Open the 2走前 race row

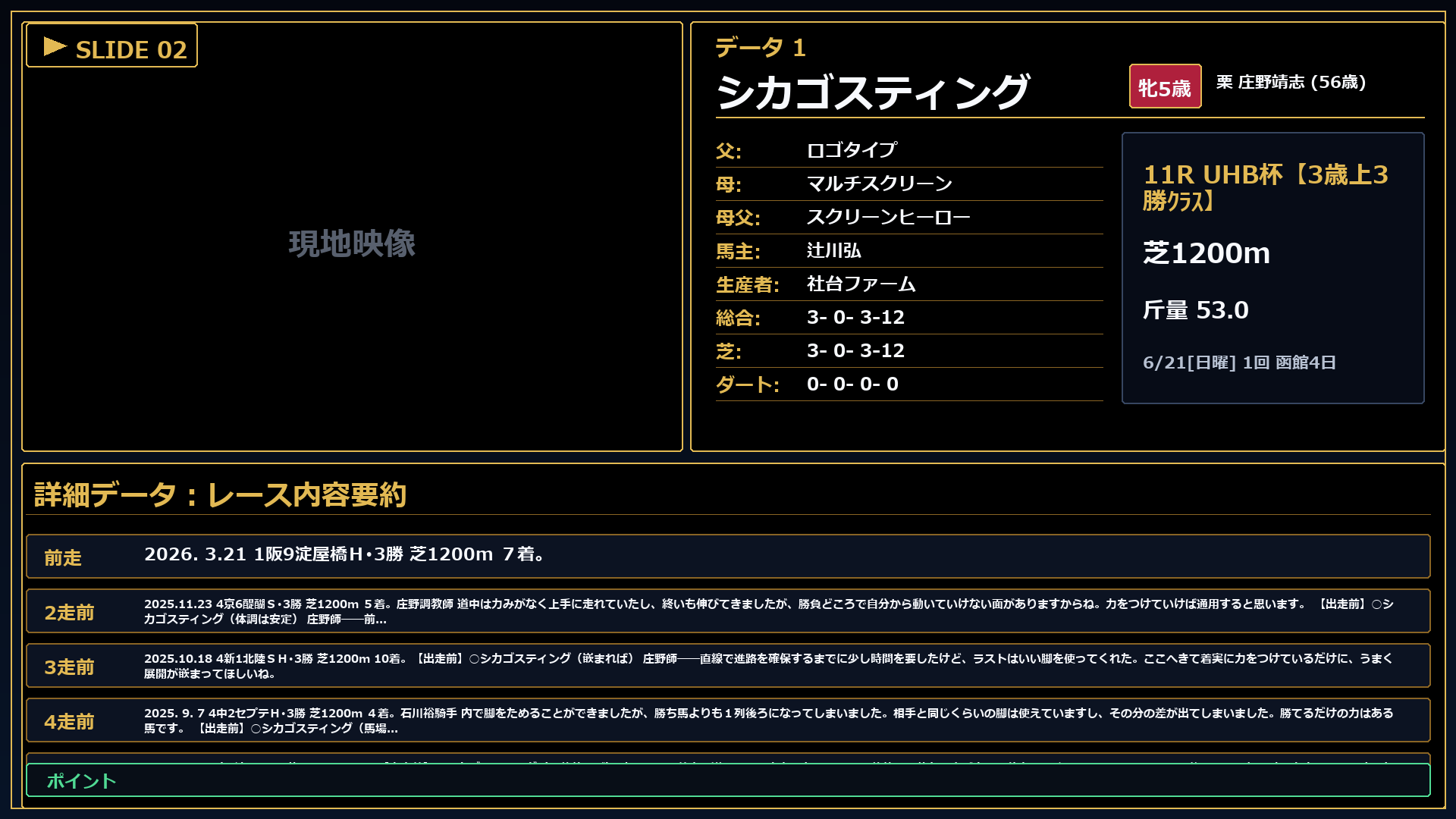(x=728, y=610)
